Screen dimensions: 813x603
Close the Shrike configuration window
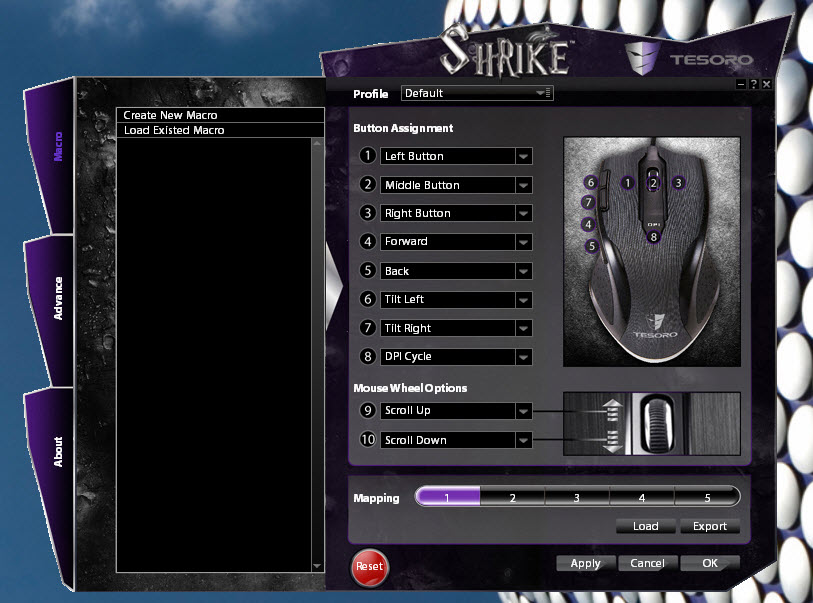[x=767, y=84]
